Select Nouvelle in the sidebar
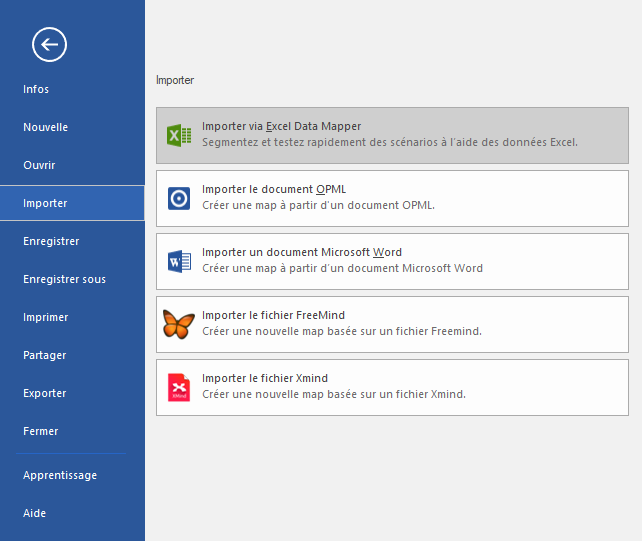This screenshot has width=642, height=541. (x=45, y=127)
